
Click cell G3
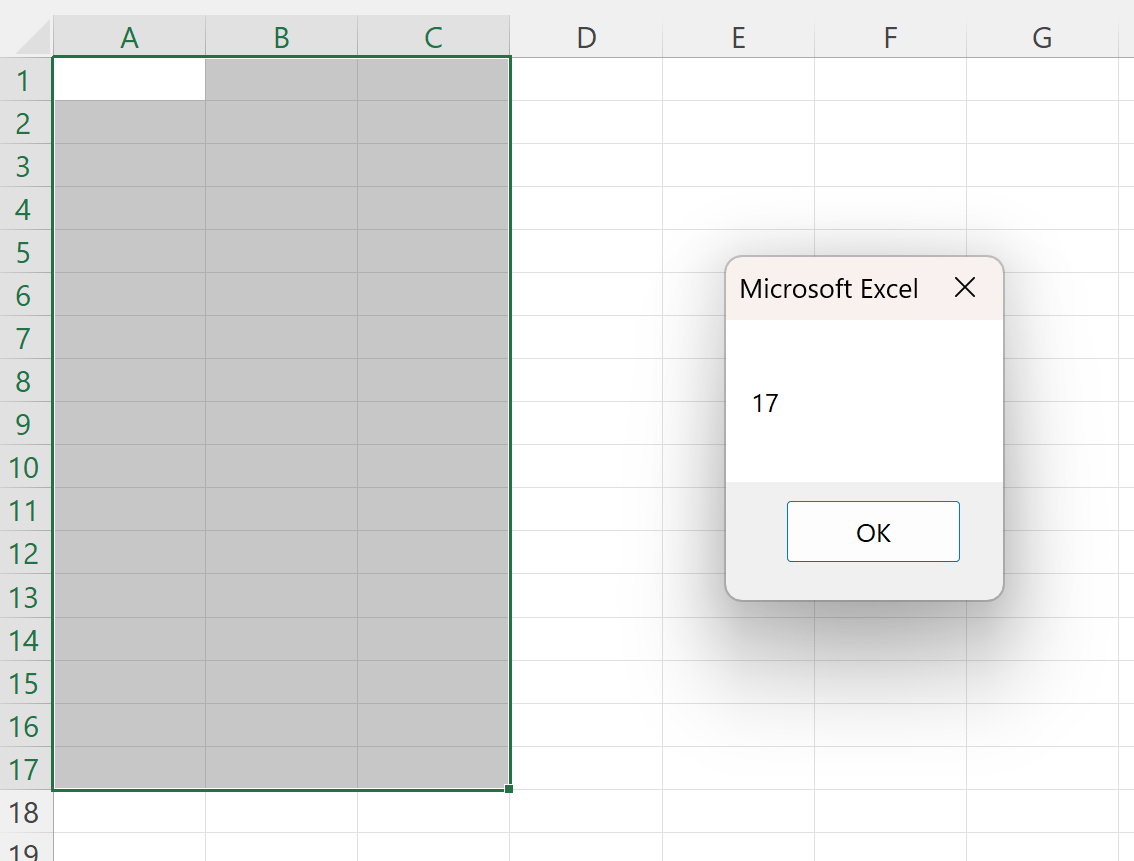pos(1042,166)
